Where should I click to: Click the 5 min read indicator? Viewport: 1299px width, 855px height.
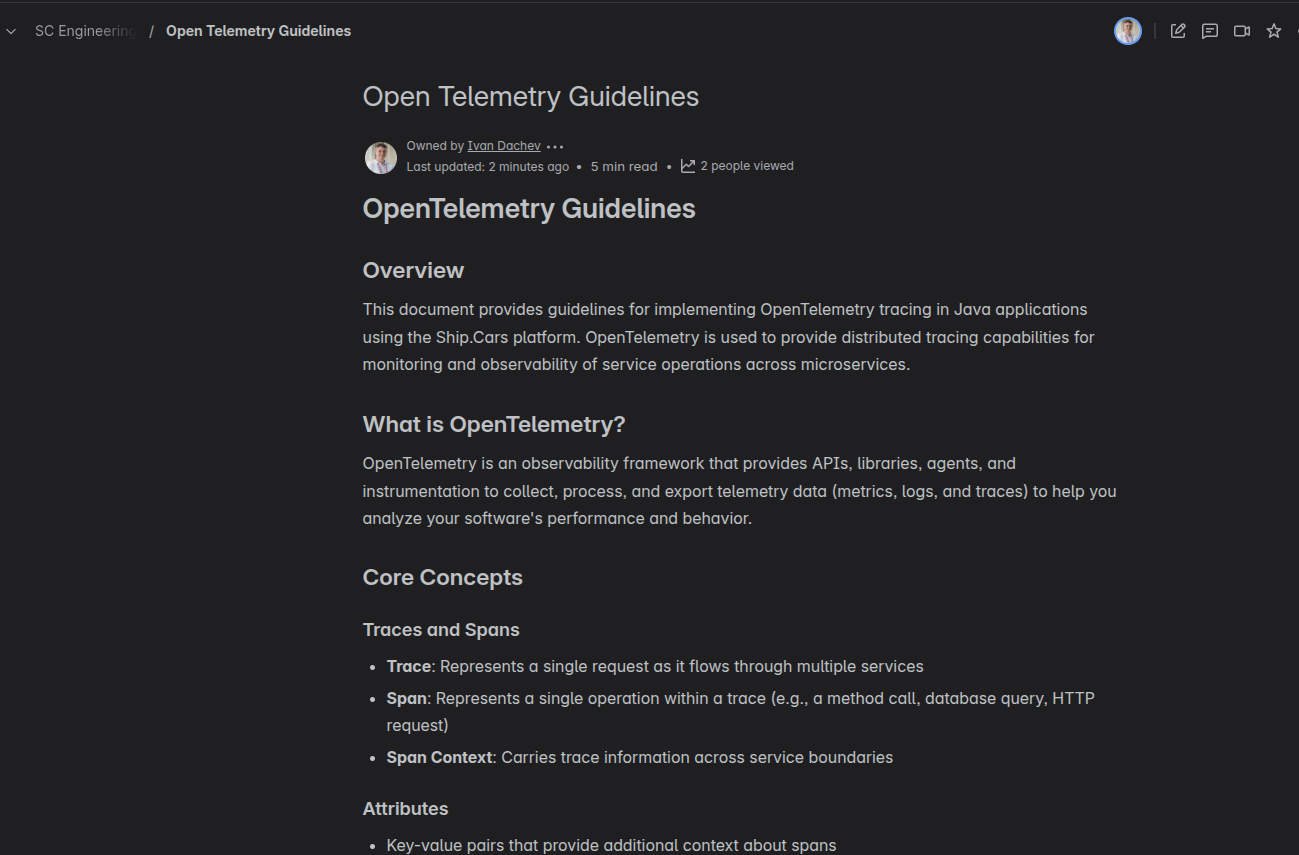tap(623, 165)
